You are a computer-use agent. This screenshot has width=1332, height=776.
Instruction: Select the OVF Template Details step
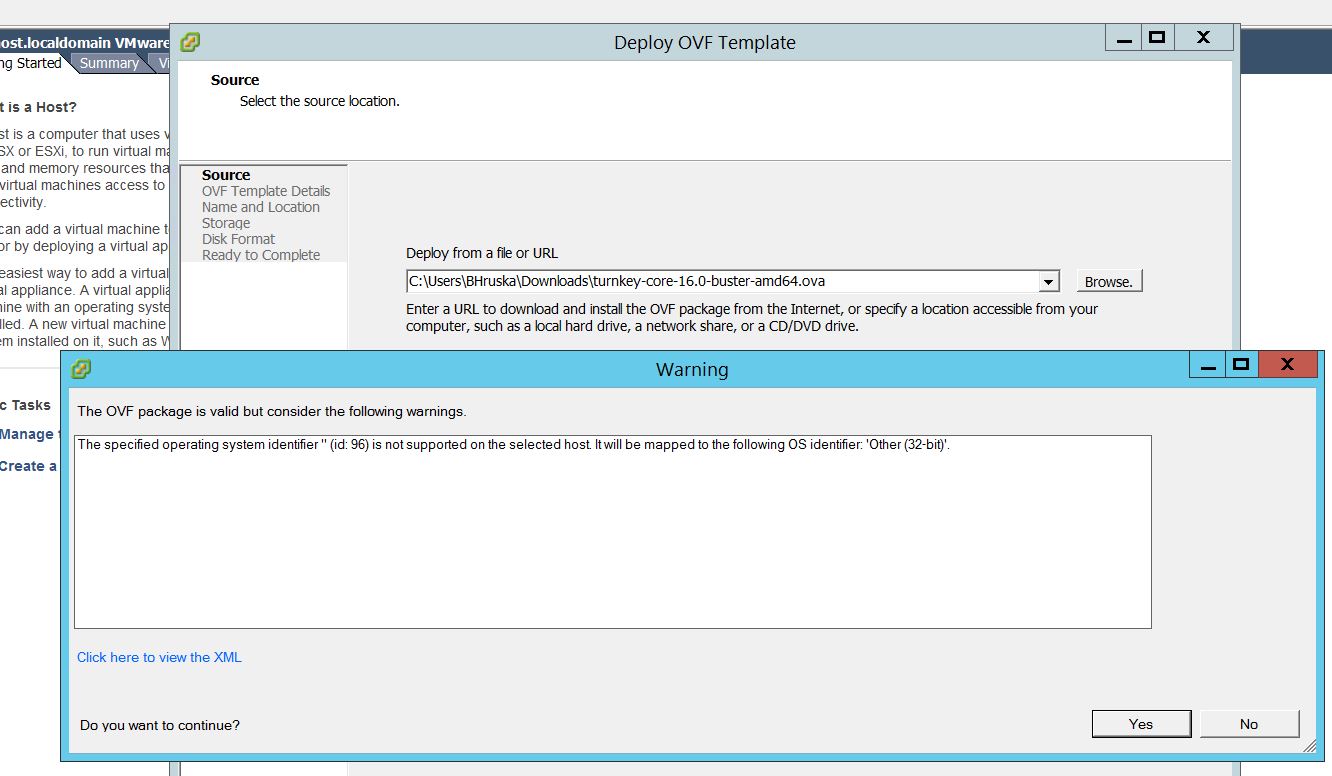pos(265,191)
